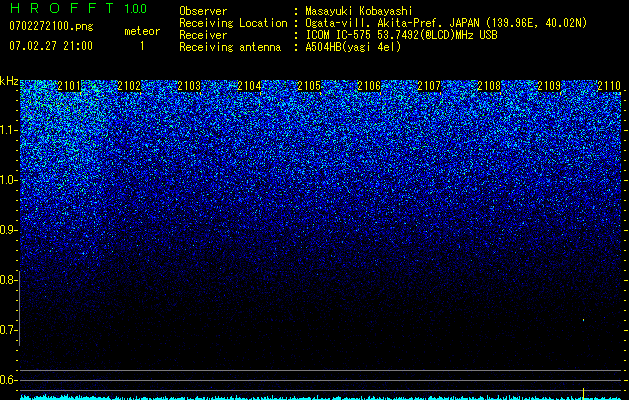
Task: Click the 0.7 kHz axis label
Action: point(7,330)
